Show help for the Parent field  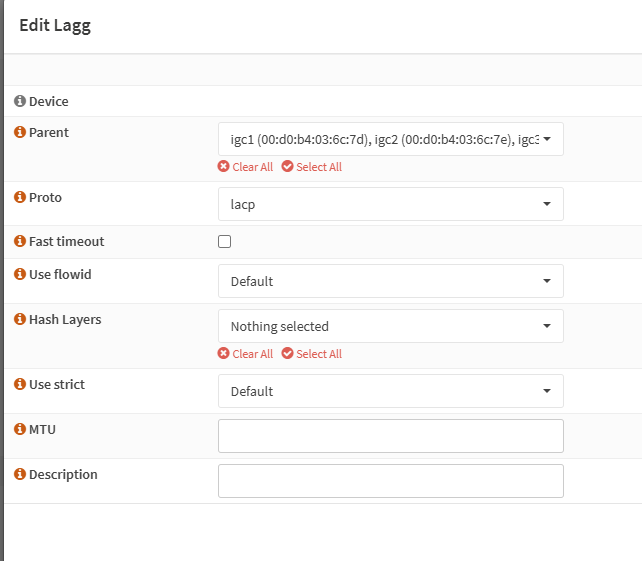click(x=20, y=132)
